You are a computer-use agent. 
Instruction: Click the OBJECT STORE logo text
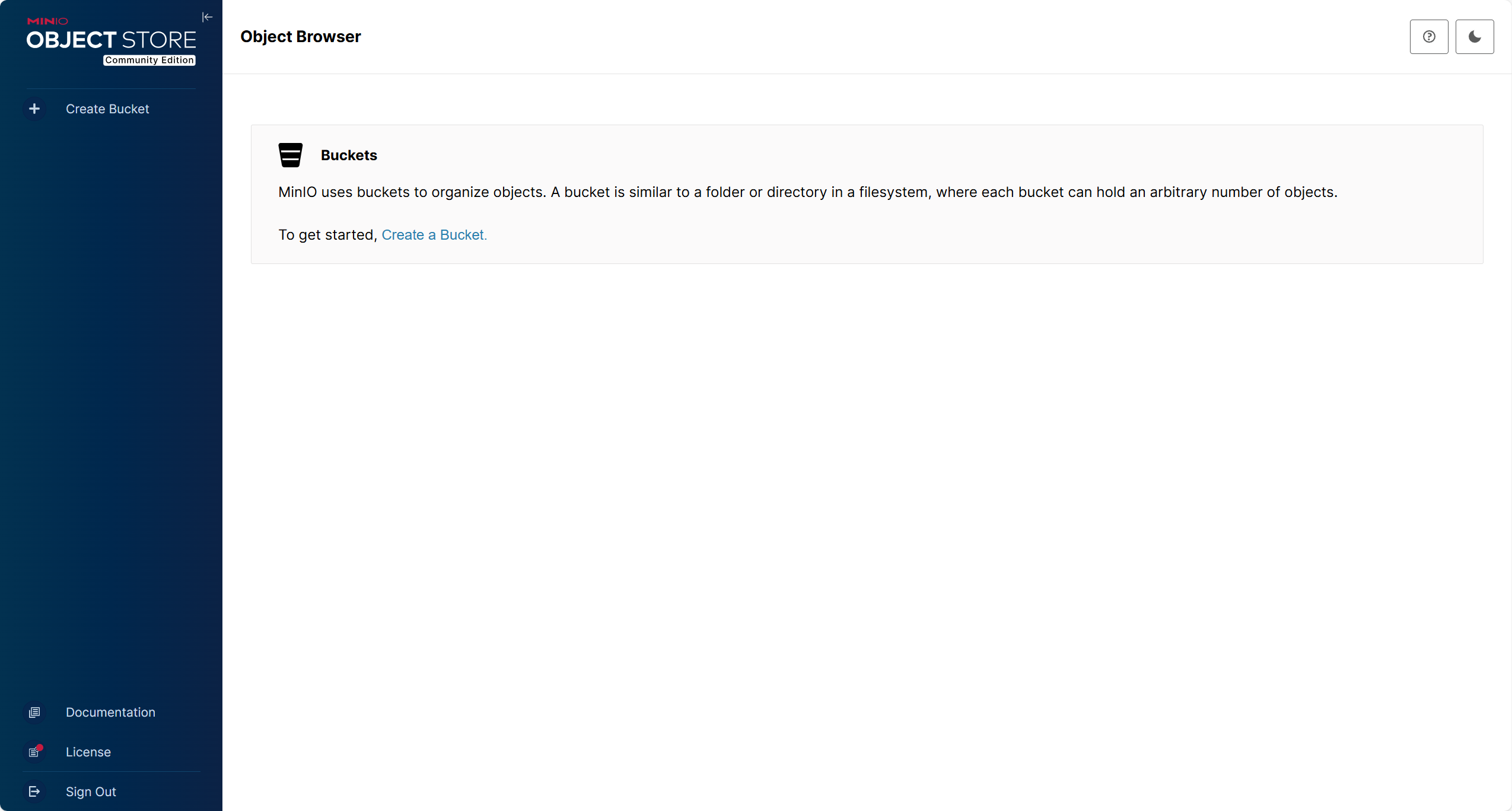(x=111, y=40)
